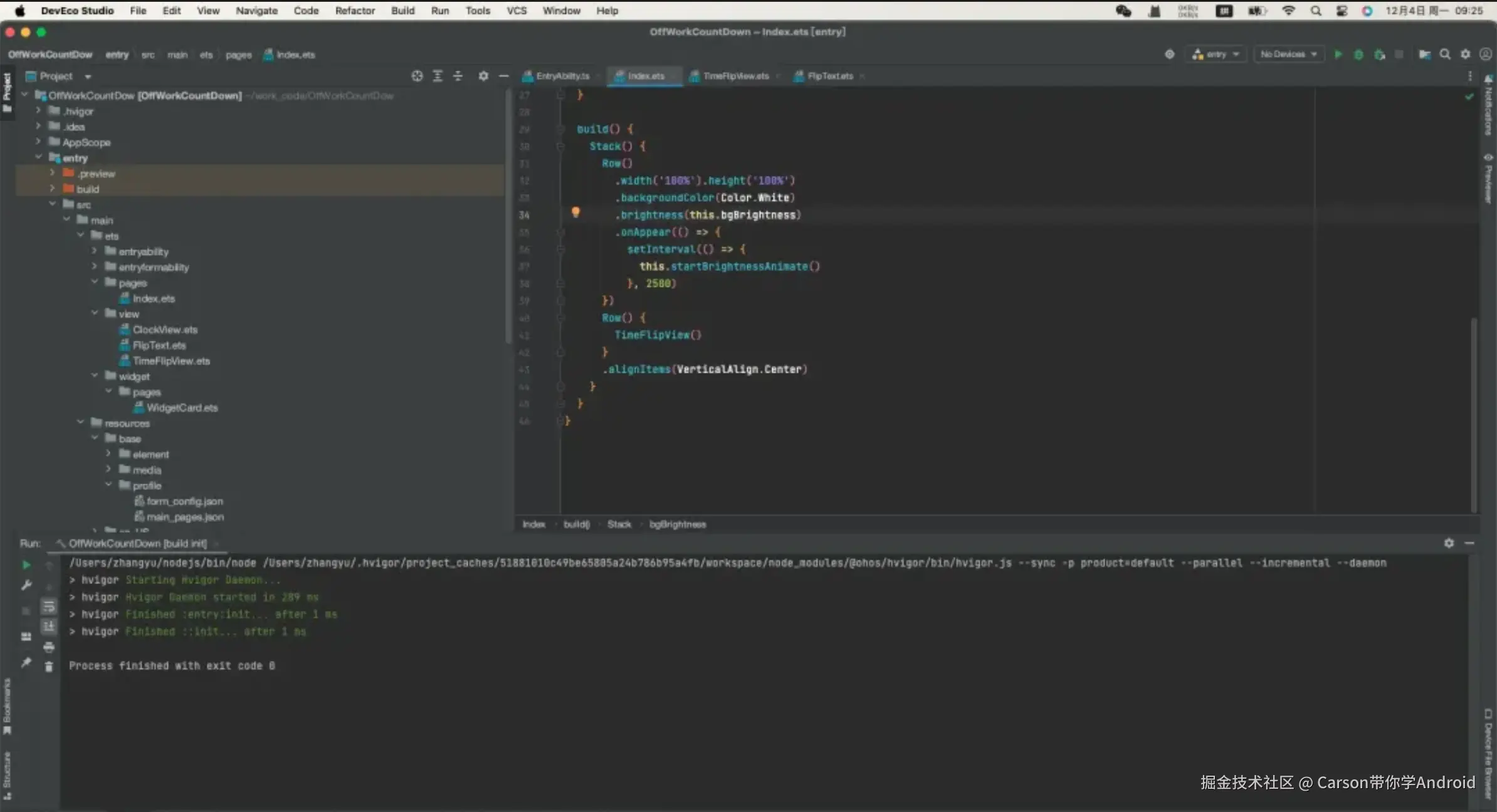Open WidgetCard.ets in project tree
Viewport: 1497px width, 812px height.
point(182,408)
